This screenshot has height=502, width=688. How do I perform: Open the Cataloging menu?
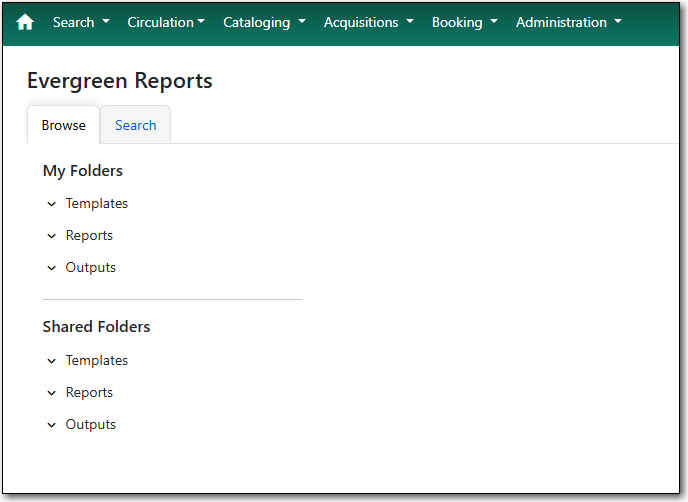click(x=264, y=22)
